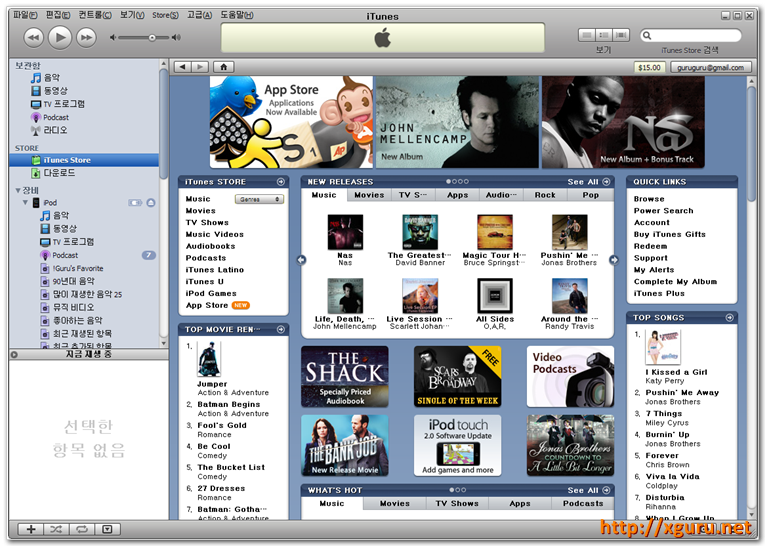Toggle shuffle button at bottom
The height and width of the screenshot is (546, 765).
click(56, 529)
